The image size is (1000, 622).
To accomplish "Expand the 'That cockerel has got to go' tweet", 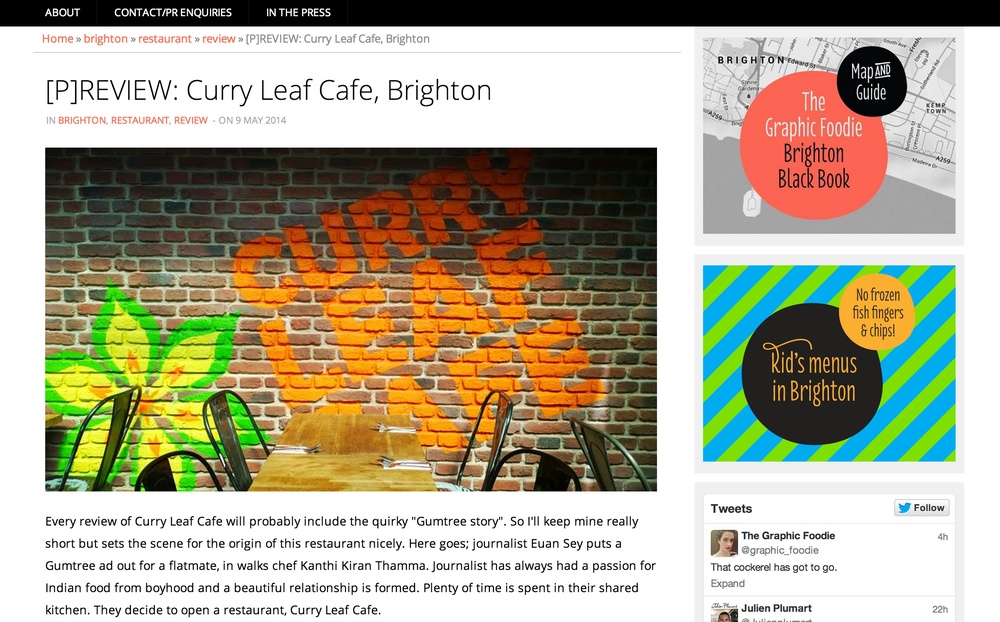I will (x=727, y=584).
